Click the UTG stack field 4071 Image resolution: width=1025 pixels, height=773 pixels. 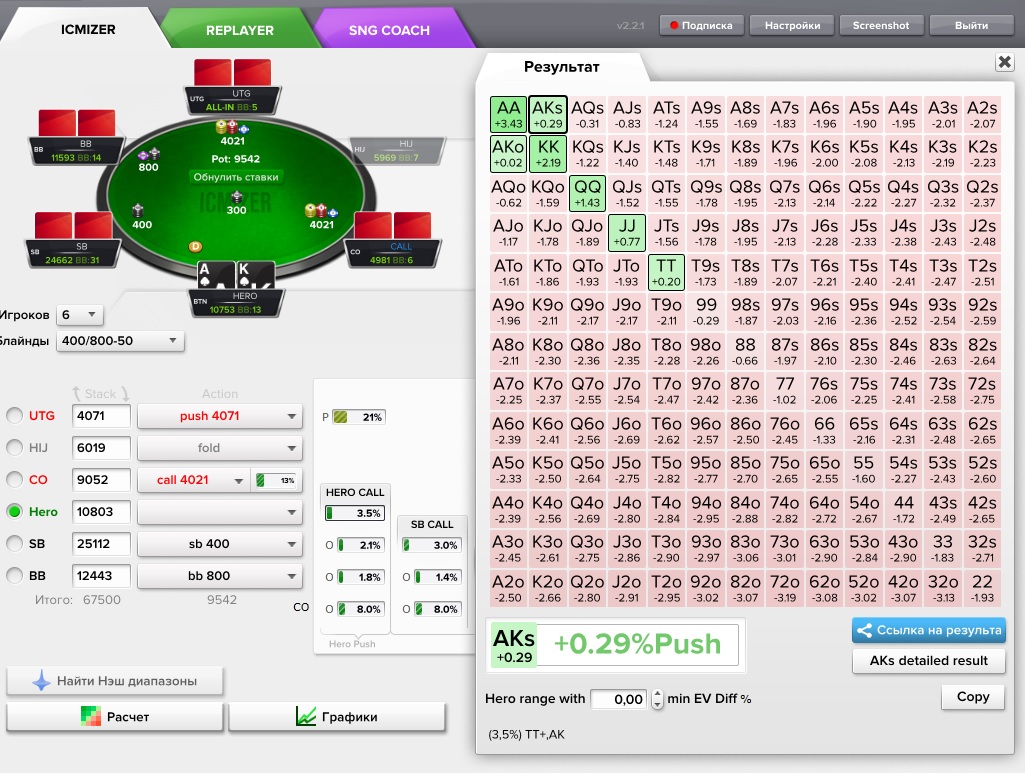coord(101,416)
